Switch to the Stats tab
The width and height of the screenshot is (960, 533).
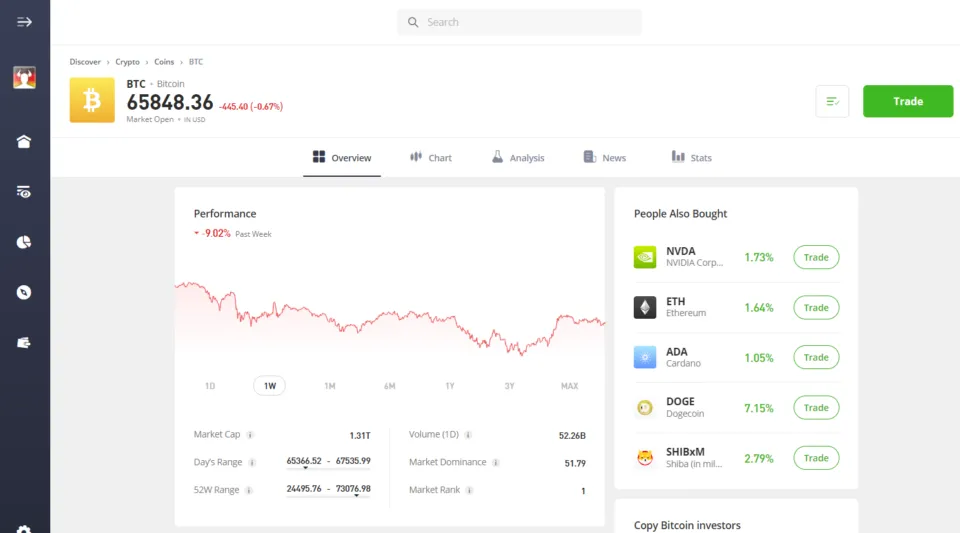pos(692,158)
